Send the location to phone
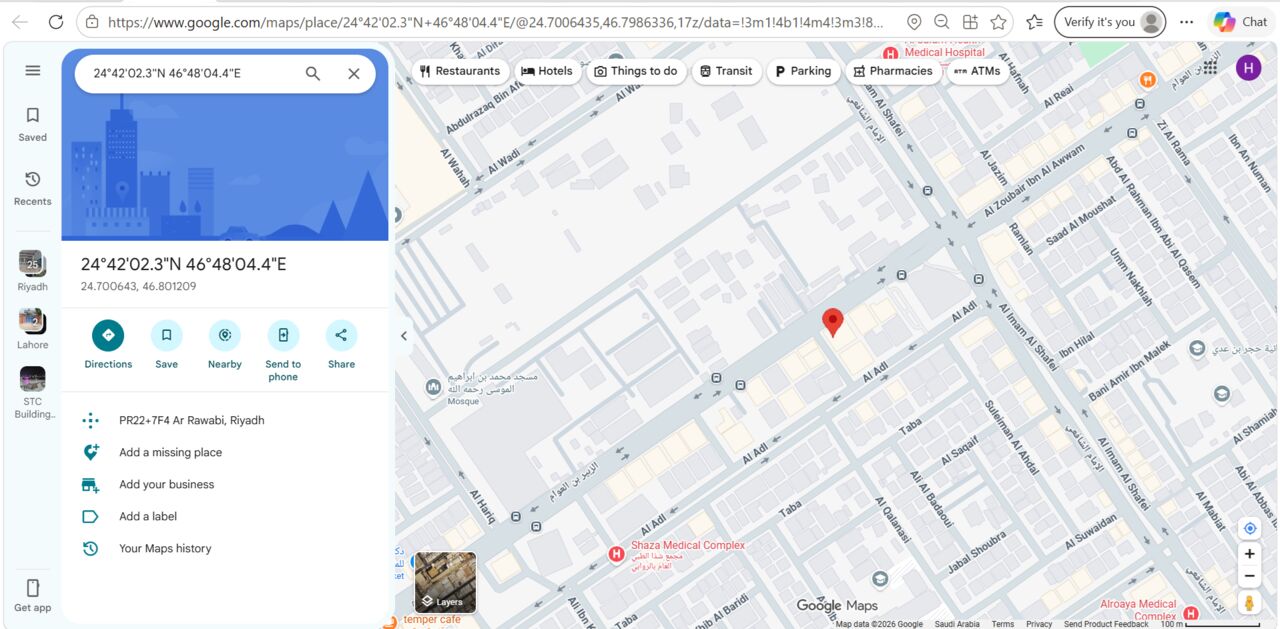Screen dimensions: 1280x629 tap(283, 350)
